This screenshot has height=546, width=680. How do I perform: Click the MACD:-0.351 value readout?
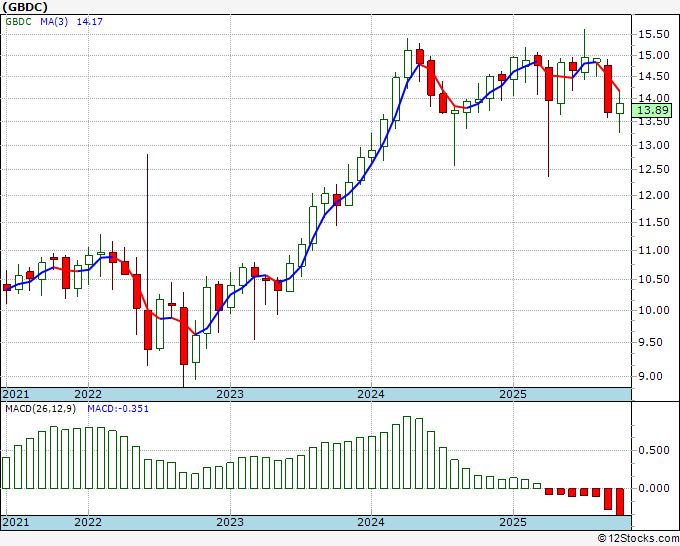click(118, 409)
